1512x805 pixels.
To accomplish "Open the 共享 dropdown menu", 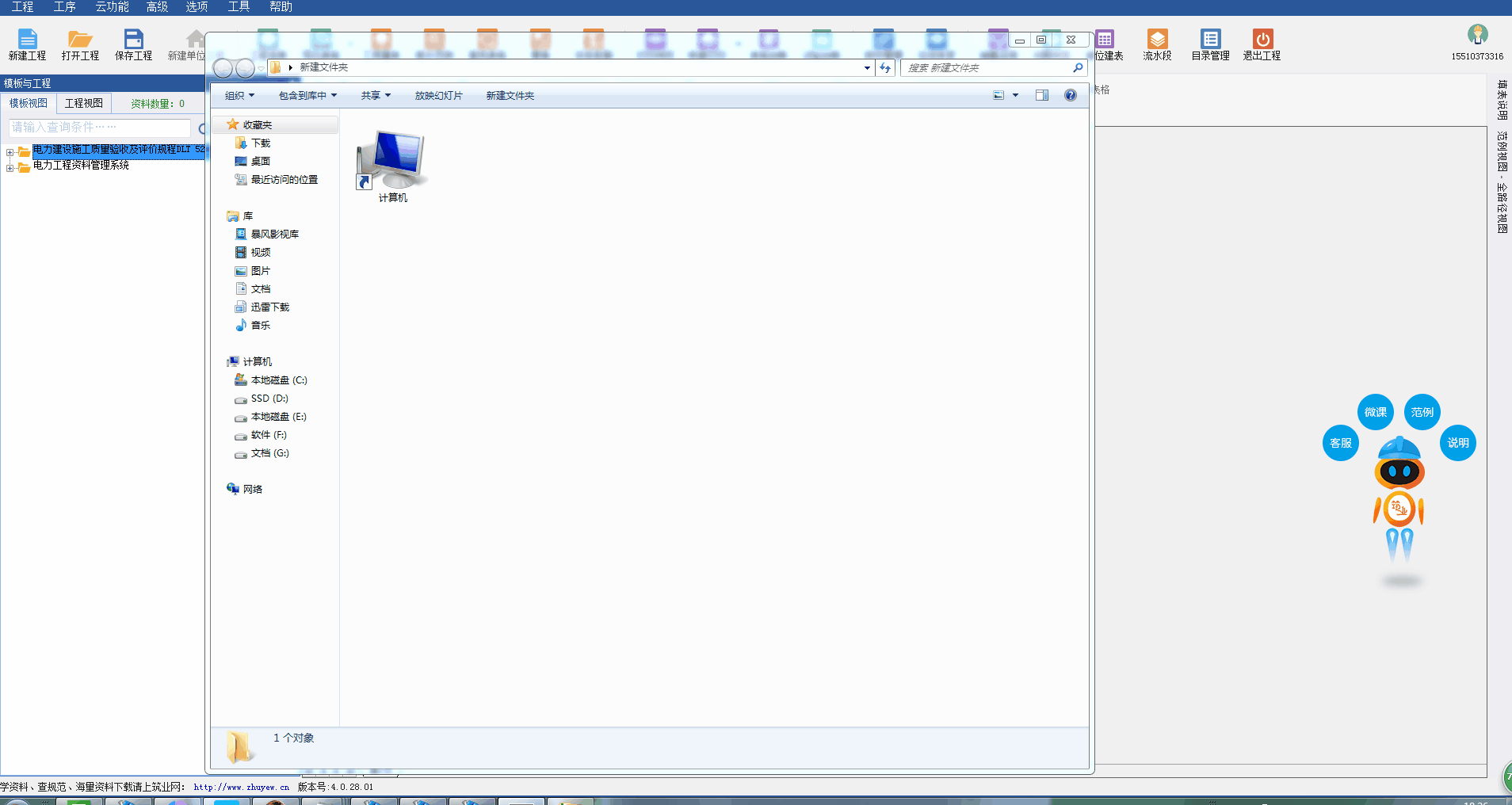I will 376,96.
